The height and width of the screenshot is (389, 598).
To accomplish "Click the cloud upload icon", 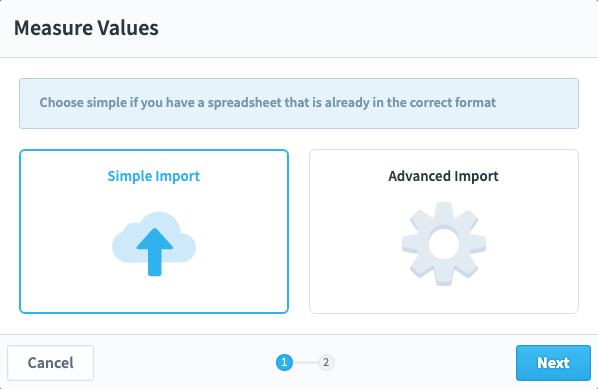I will (154, 244).
